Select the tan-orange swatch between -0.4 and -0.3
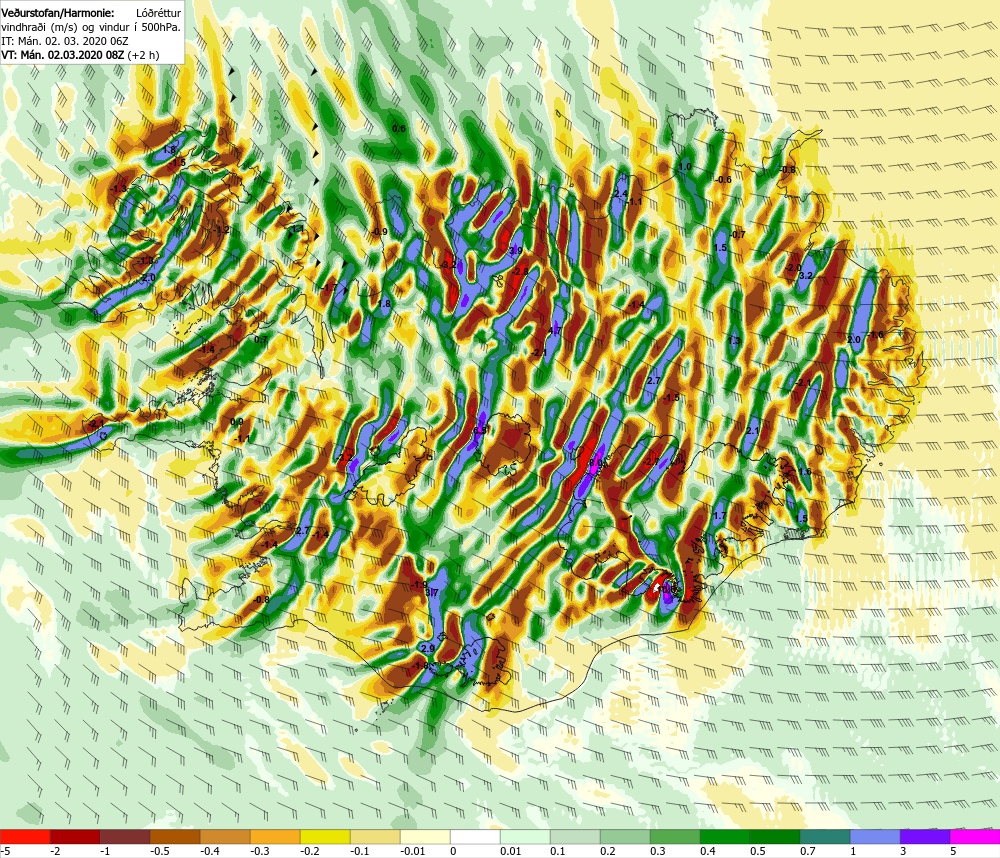Viewport: 1000px width, 858px height. 225,836
